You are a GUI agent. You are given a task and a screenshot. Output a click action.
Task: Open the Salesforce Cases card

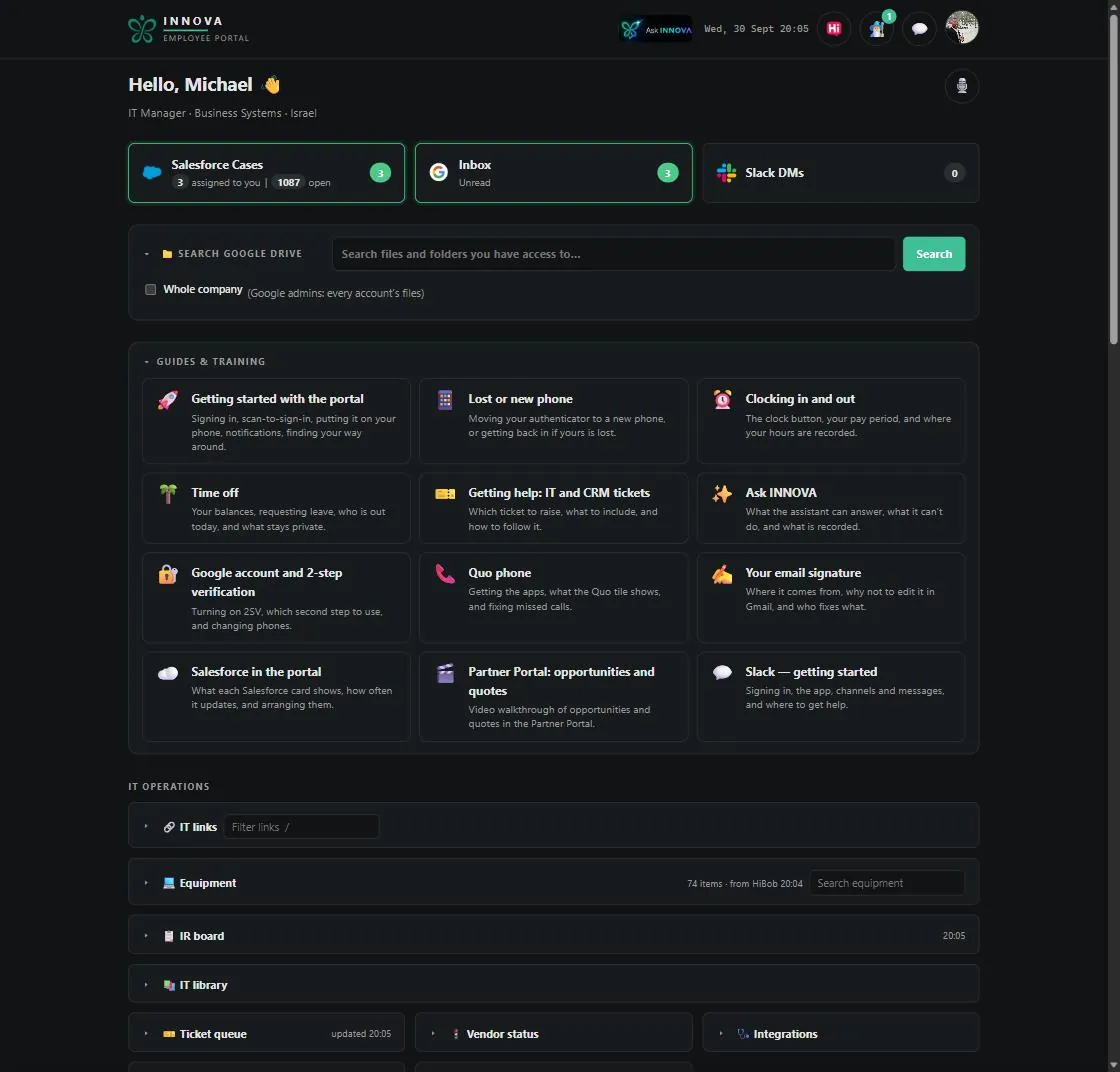[x=266, y=173]
